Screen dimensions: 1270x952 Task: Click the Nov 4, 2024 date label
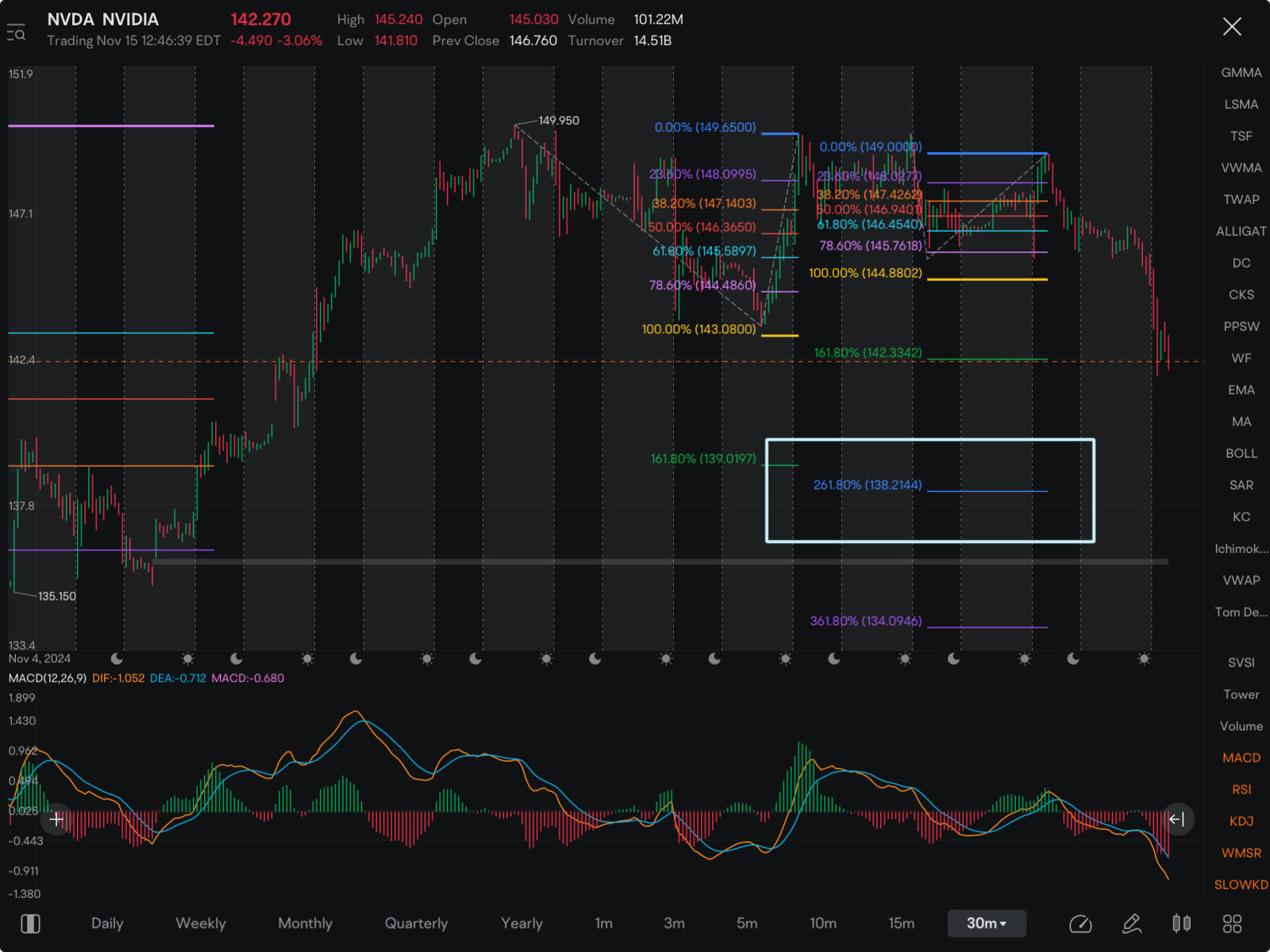[40, 658]
